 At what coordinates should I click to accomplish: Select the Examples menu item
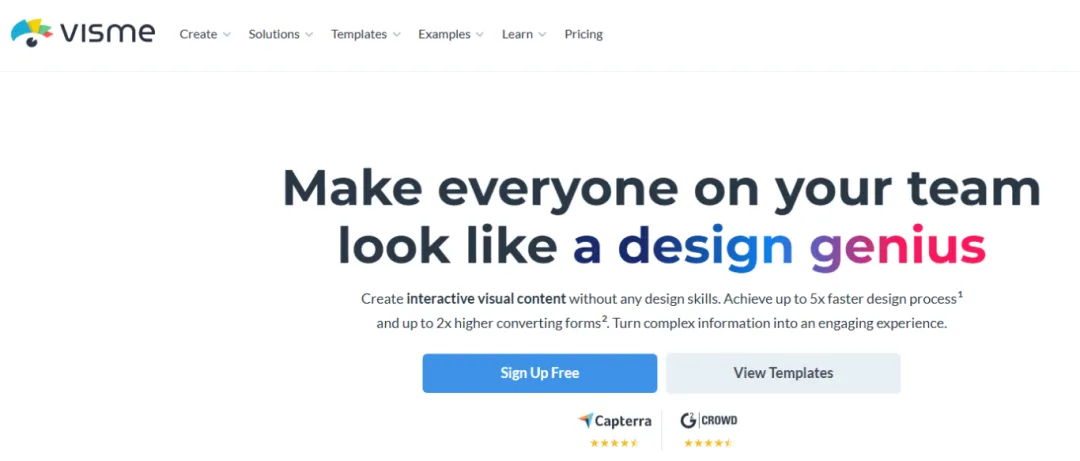pyautogui.click(x=444, y=34)
